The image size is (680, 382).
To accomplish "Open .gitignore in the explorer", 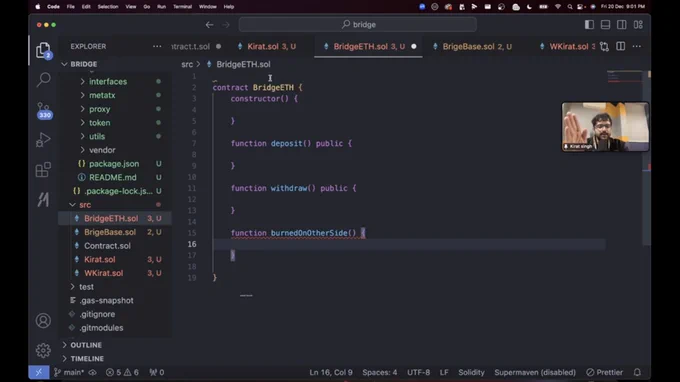I will pos(97,314).
